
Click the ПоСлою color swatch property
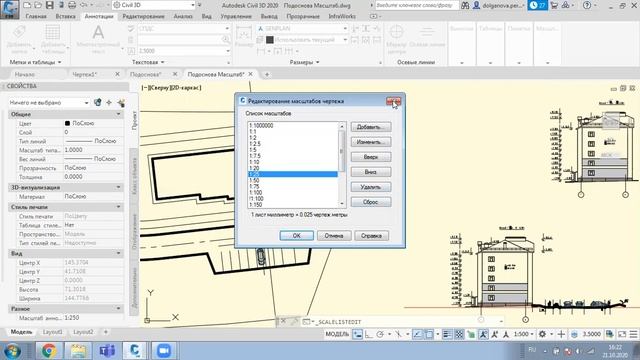coord(67,123)
